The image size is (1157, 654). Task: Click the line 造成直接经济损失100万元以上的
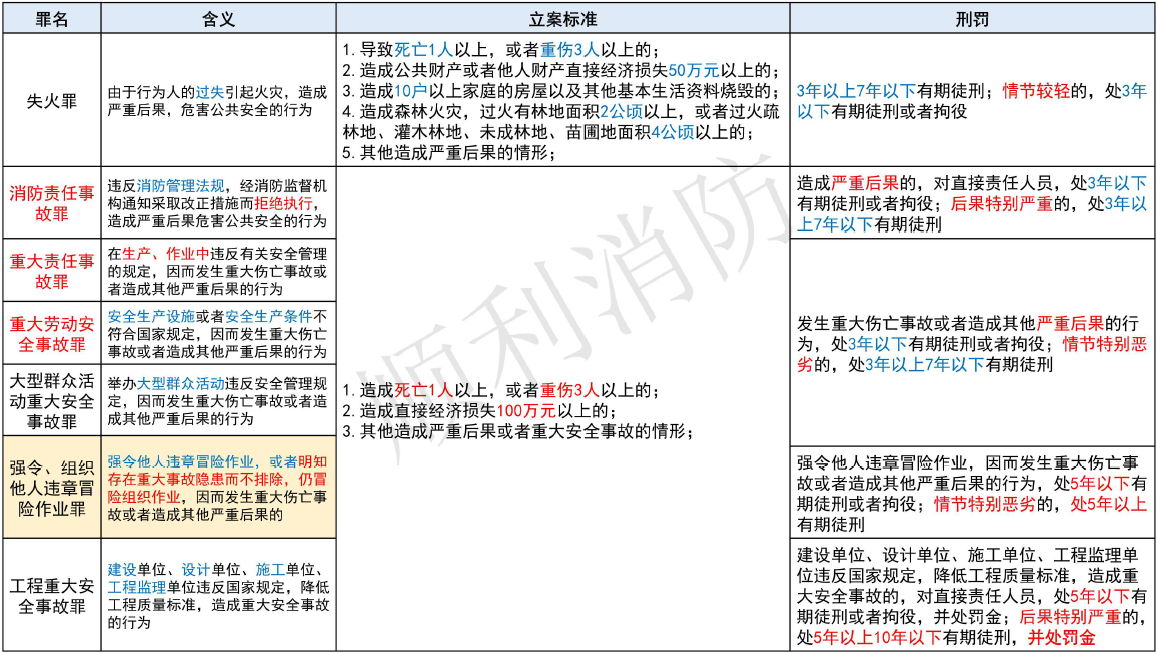[480, 410]
